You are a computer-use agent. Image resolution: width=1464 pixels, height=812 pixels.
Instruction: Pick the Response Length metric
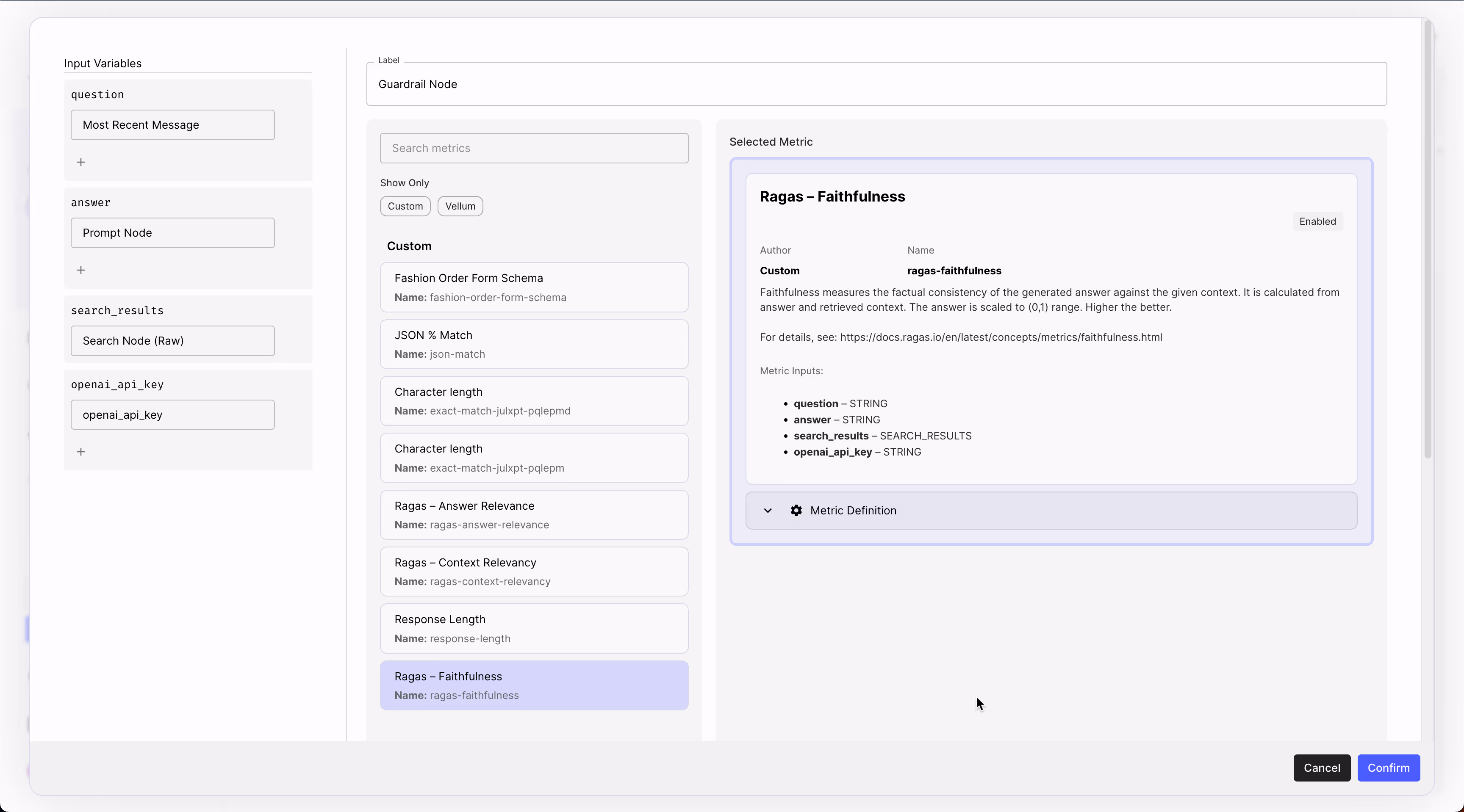pos(534,629)
